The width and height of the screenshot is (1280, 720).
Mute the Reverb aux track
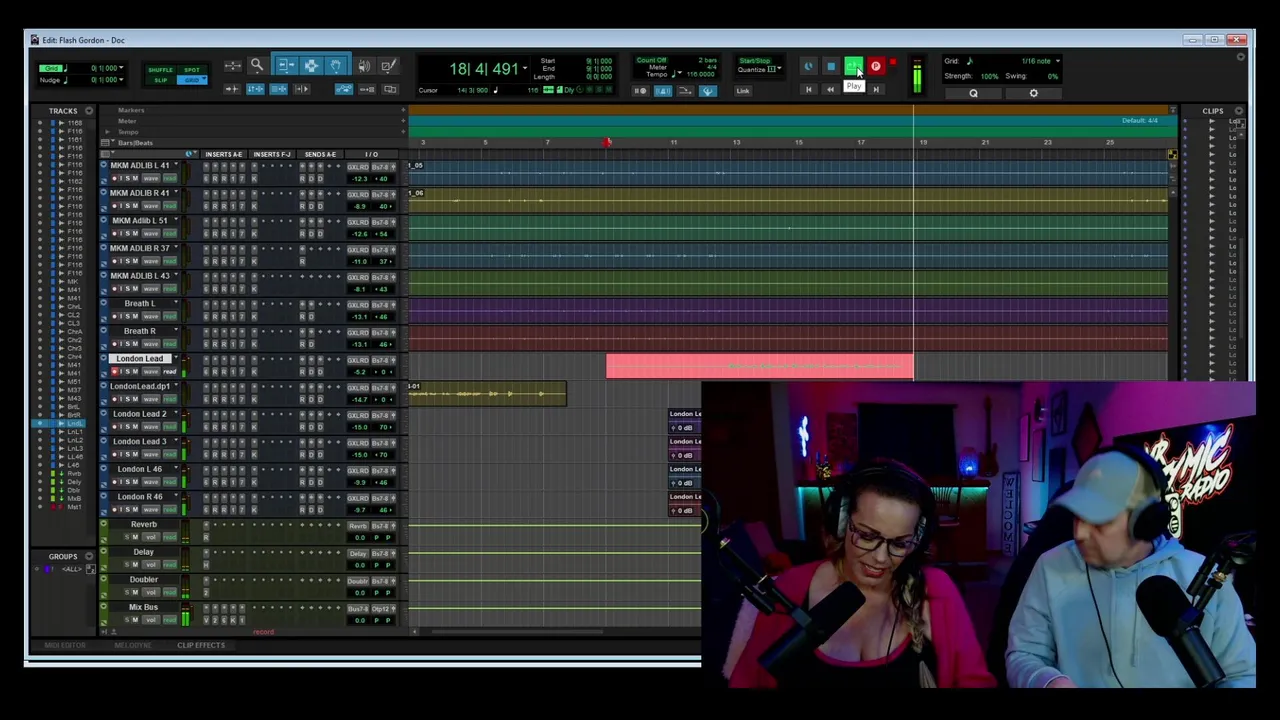click(x=135, y=537)
